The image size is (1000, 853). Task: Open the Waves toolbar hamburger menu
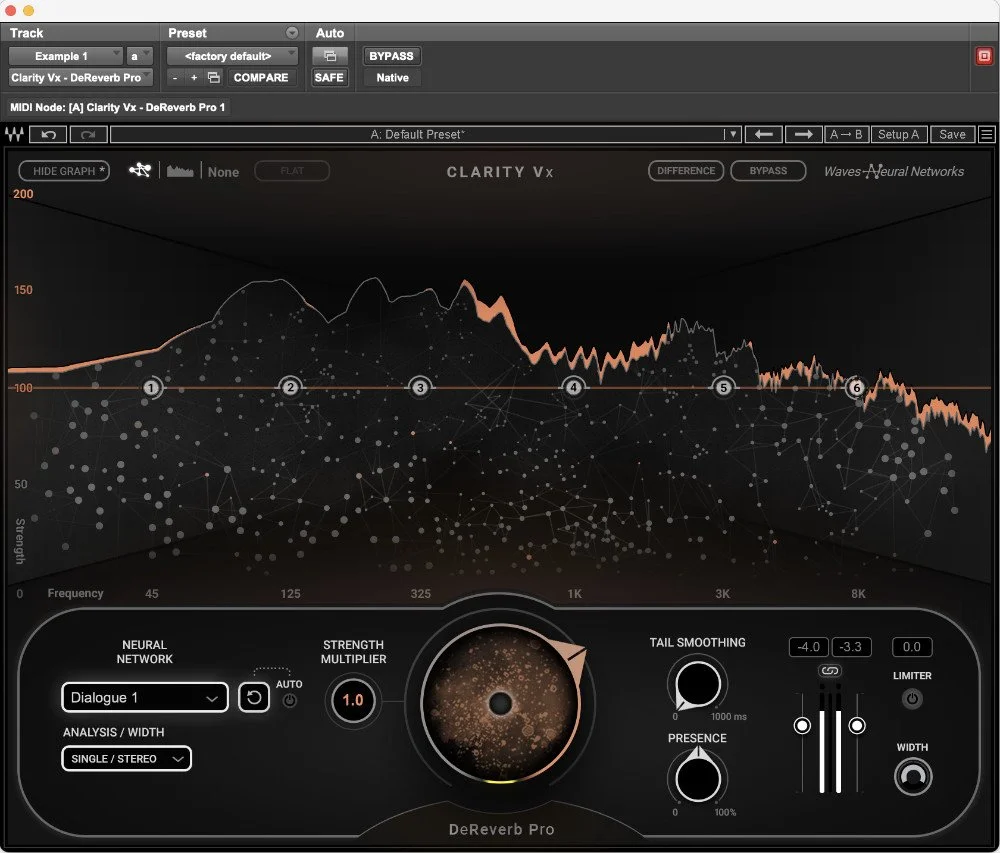(x=987, y=135)
